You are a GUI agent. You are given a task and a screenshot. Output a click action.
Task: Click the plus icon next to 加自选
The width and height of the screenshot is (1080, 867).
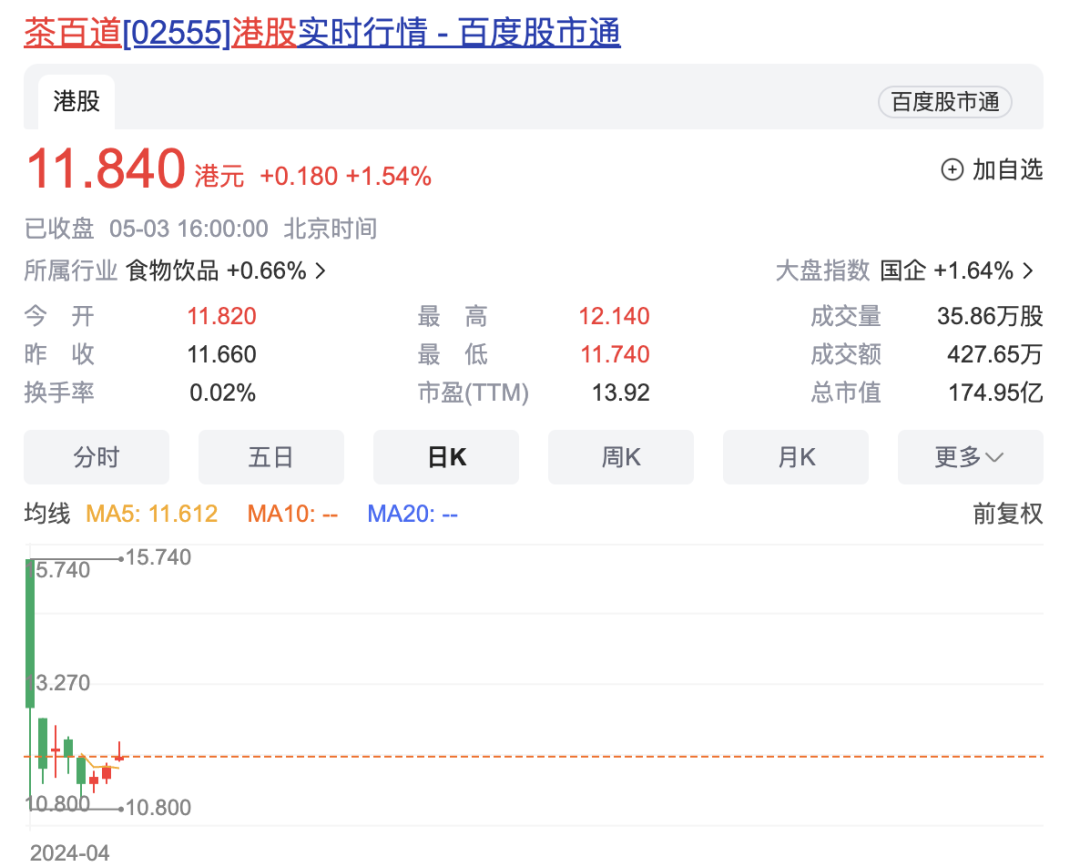point(952,169)
